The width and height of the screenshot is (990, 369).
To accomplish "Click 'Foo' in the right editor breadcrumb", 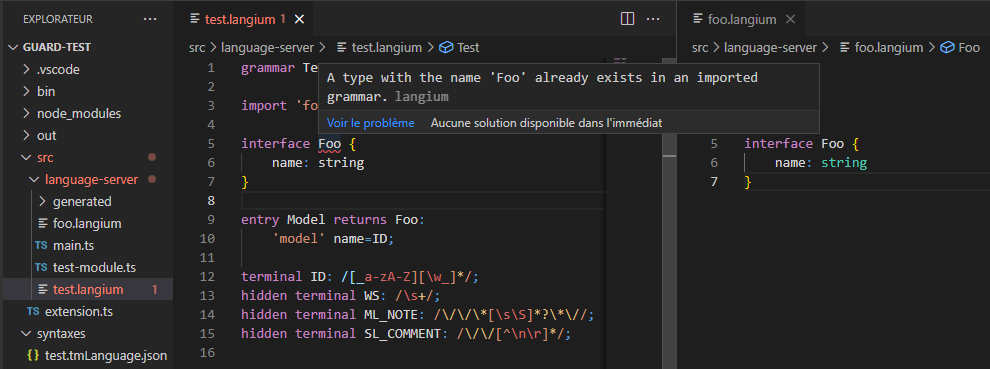I will pos(969,47).
